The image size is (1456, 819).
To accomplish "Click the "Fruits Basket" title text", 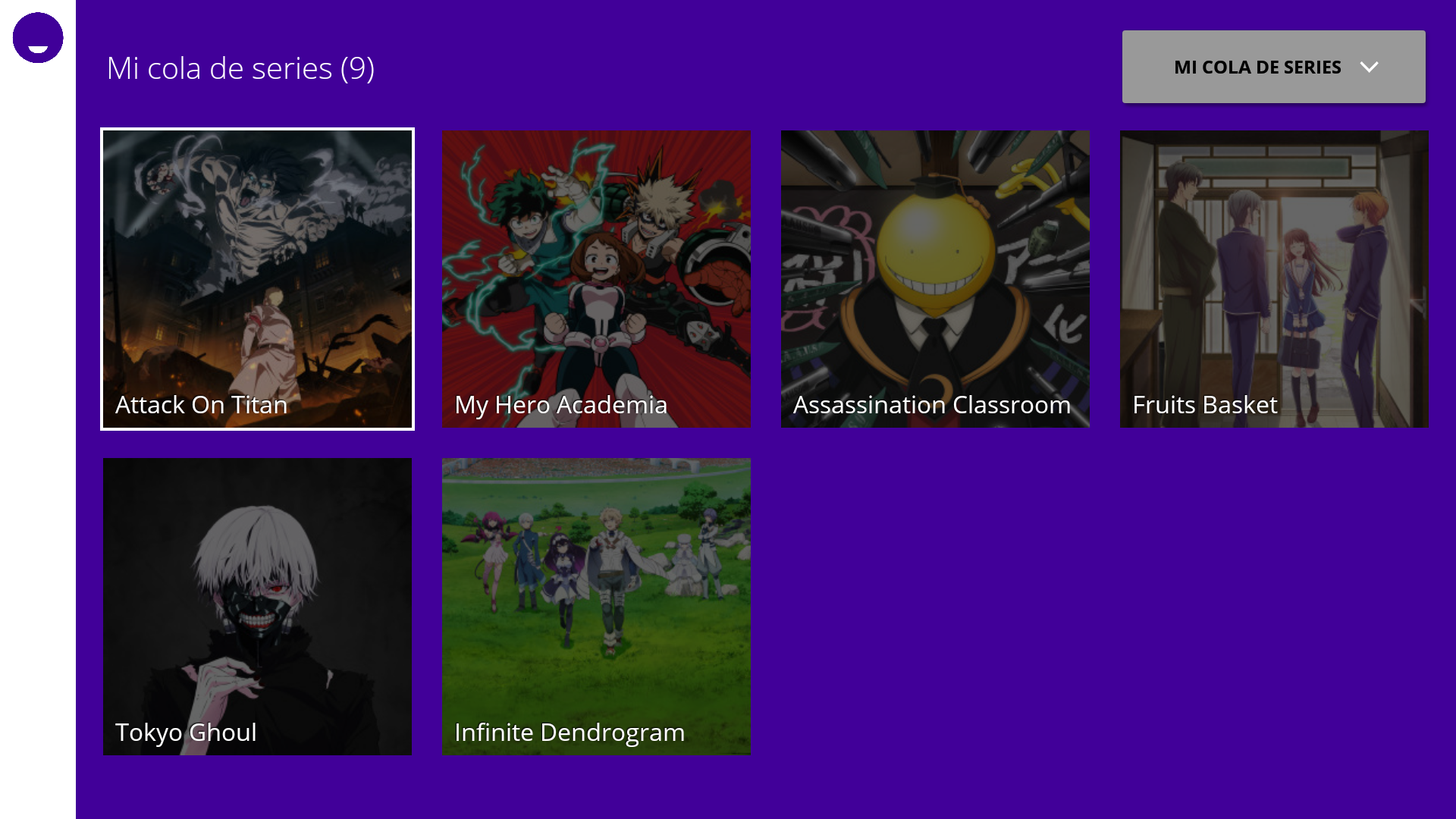I will 1204,405.
